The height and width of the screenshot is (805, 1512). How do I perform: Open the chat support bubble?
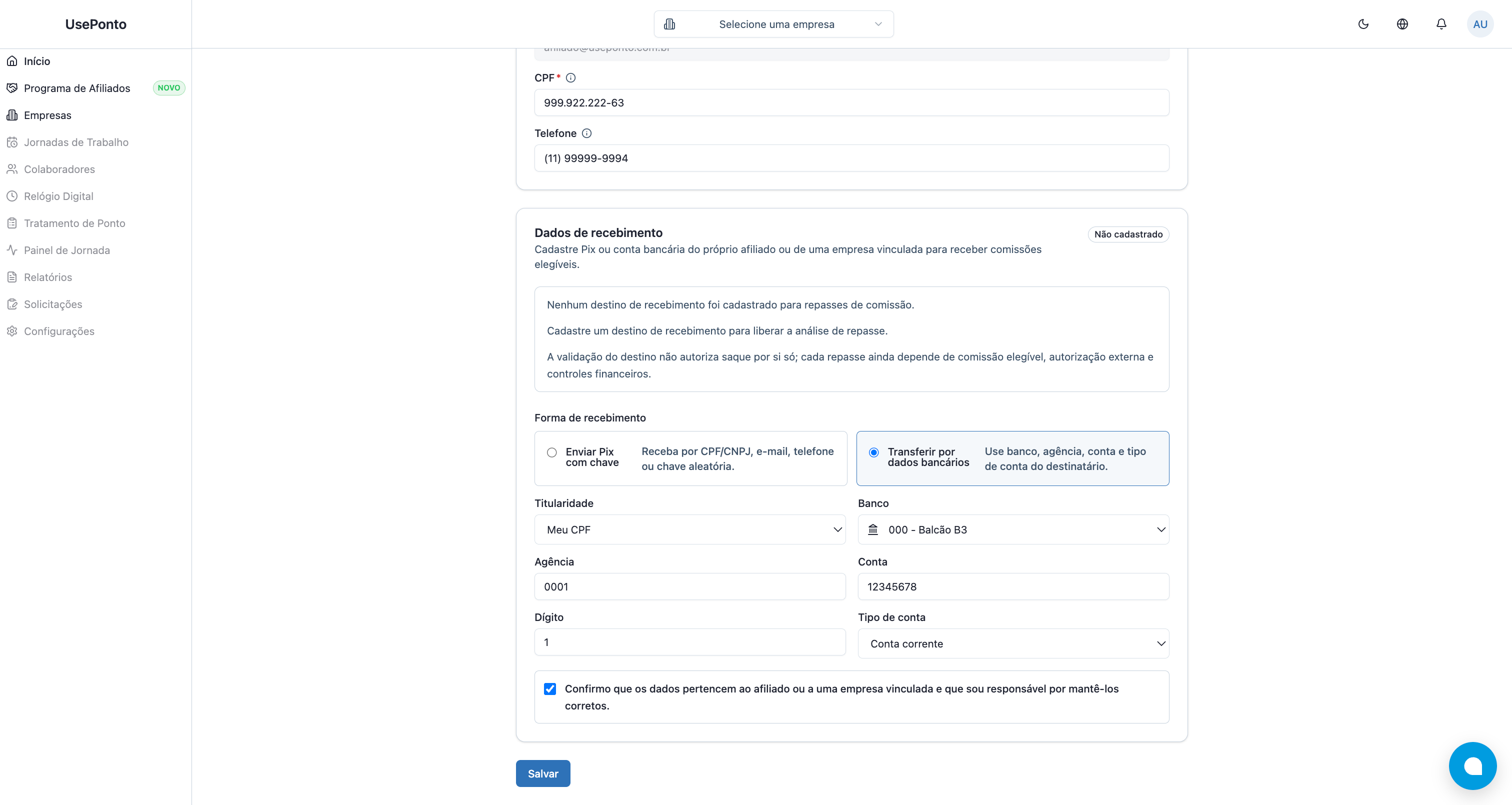(1472, 765)
